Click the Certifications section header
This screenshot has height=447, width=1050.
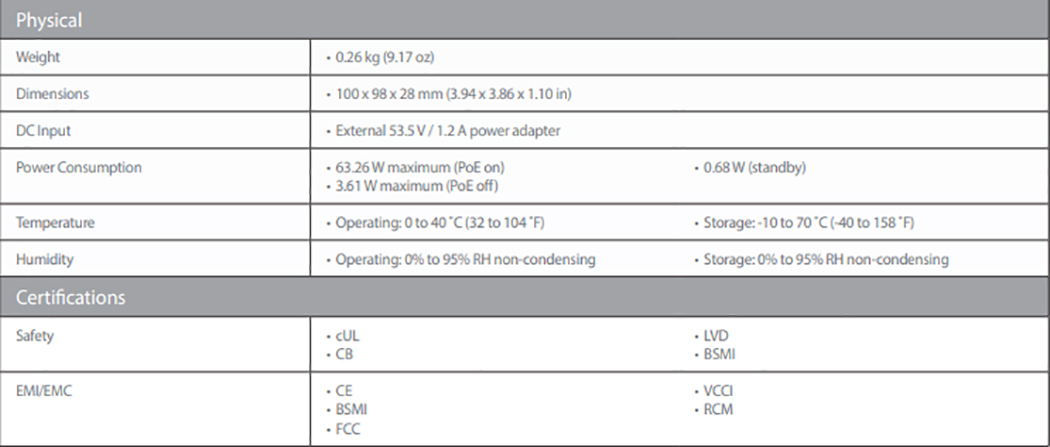click(x=70, y=297)
